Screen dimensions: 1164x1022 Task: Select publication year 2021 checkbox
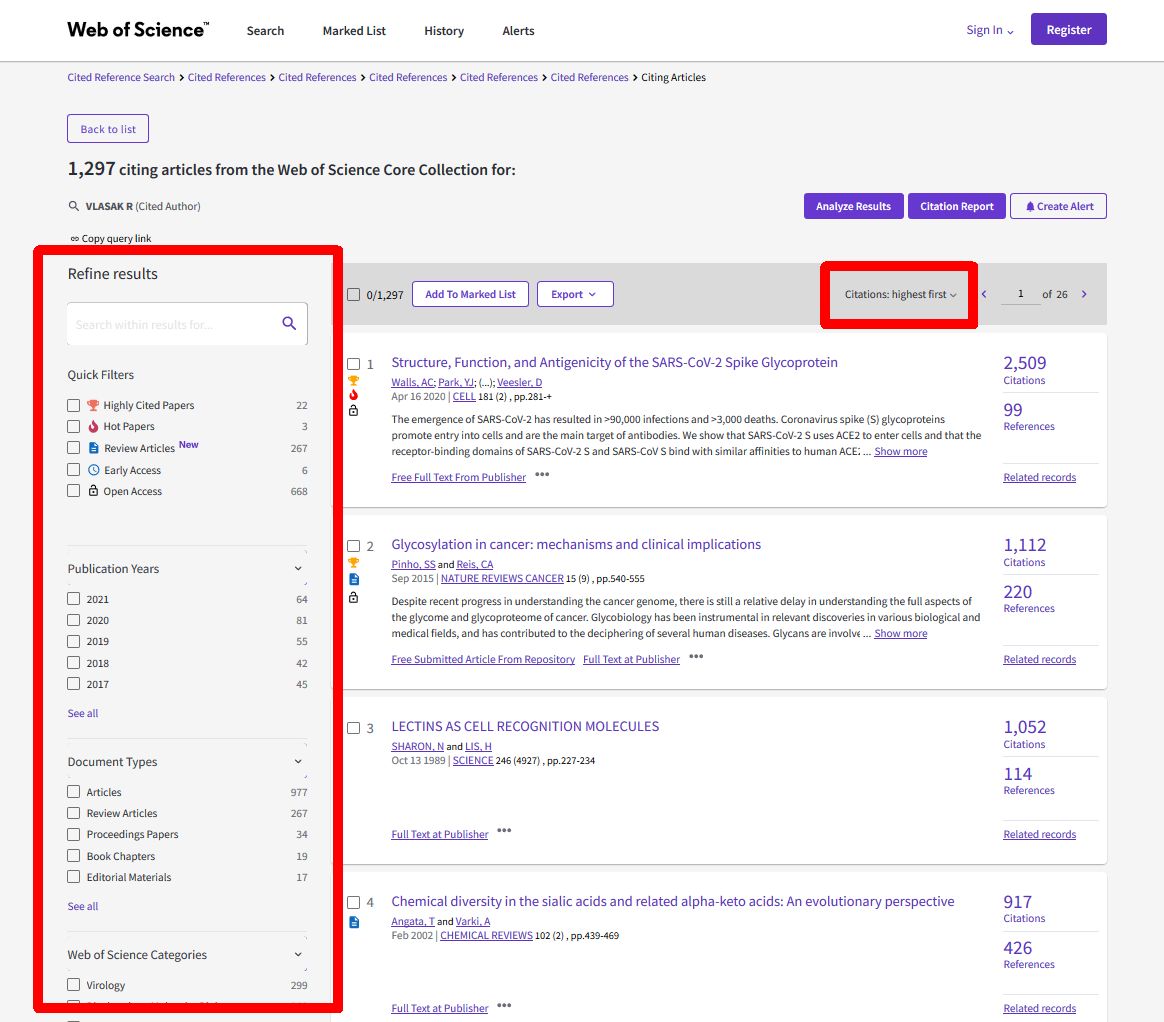[x=73, y=599]
